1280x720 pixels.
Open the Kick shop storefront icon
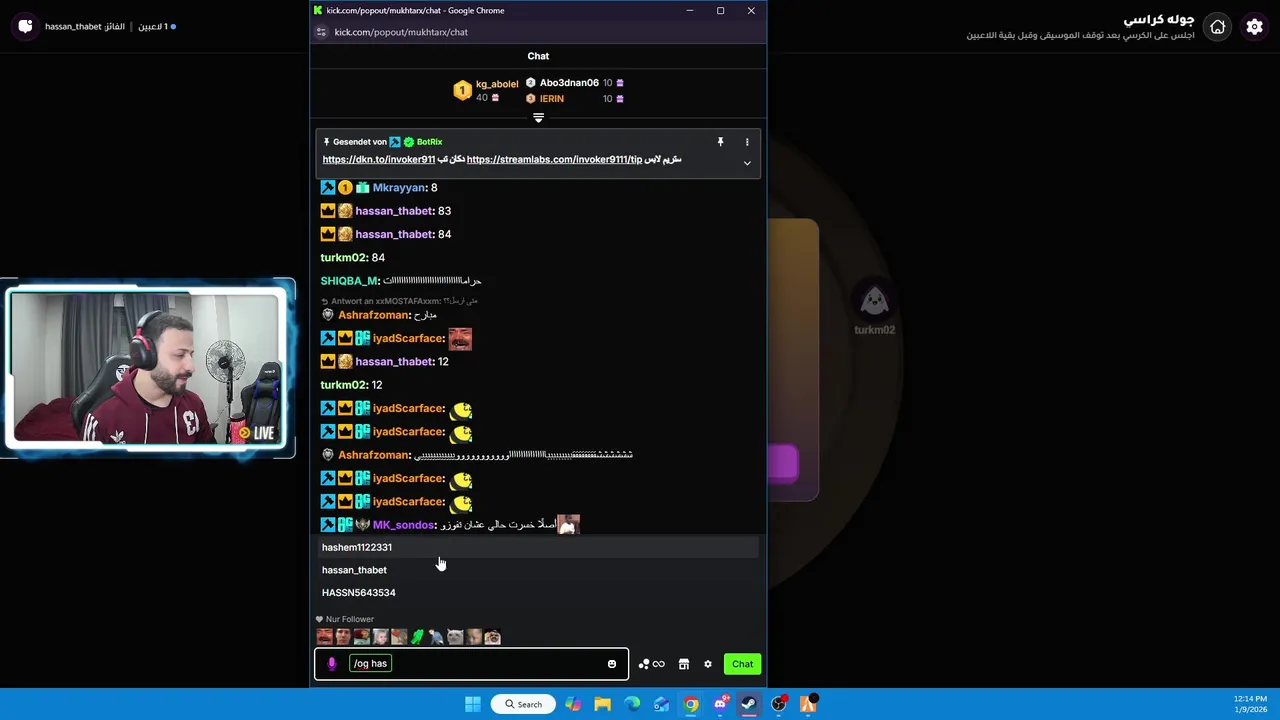pyautogui.click(x=684, y=664)
